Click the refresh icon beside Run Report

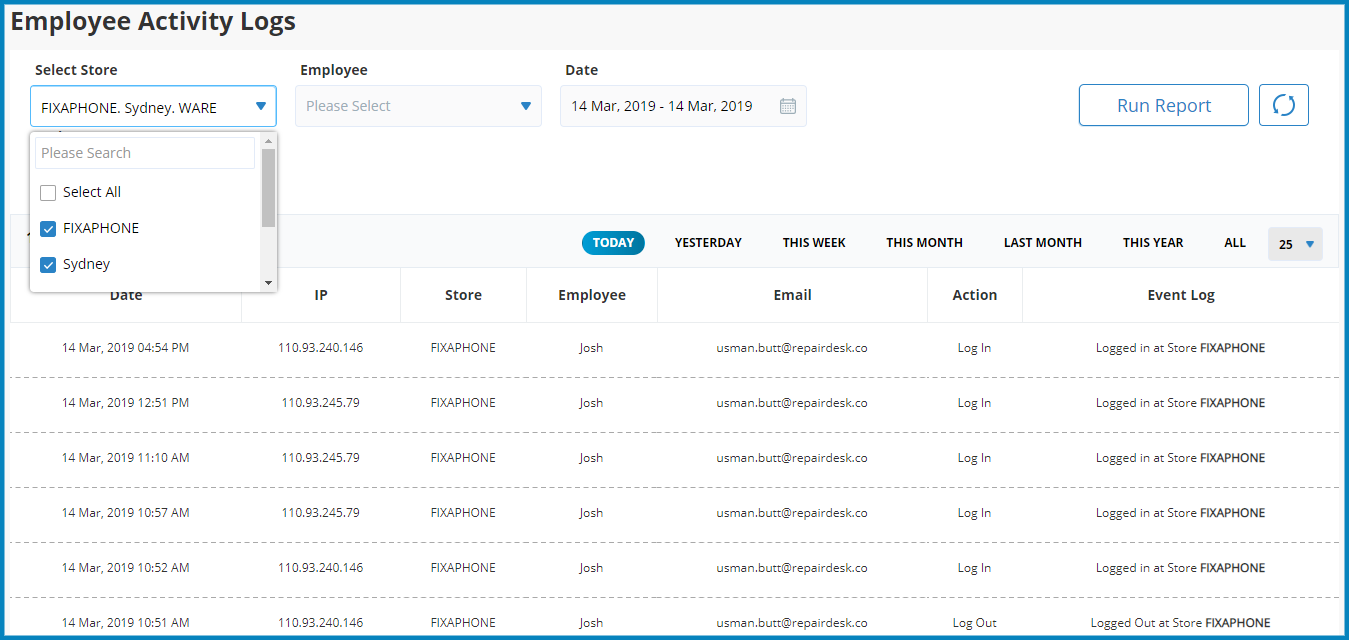(1284, 105)
